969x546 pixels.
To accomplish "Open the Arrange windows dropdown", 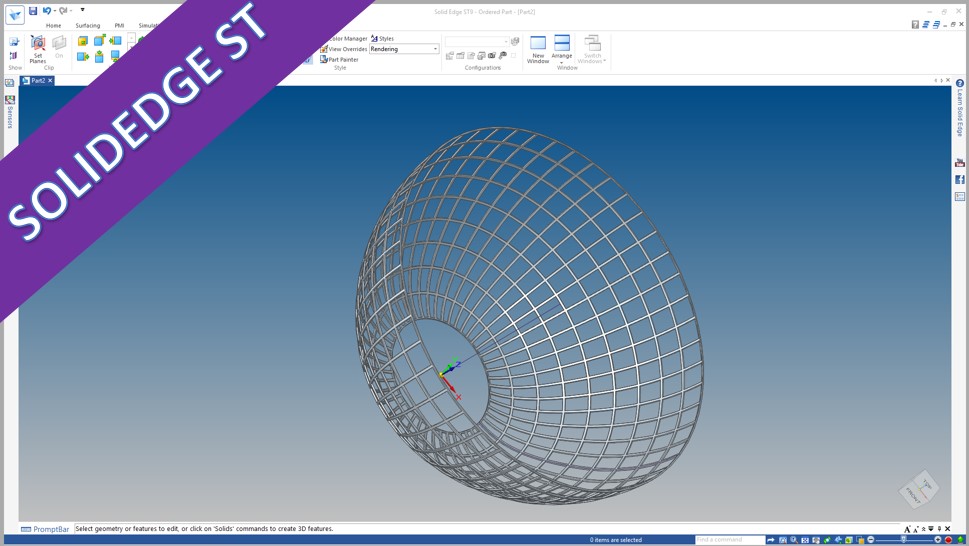I will [562, 49].
